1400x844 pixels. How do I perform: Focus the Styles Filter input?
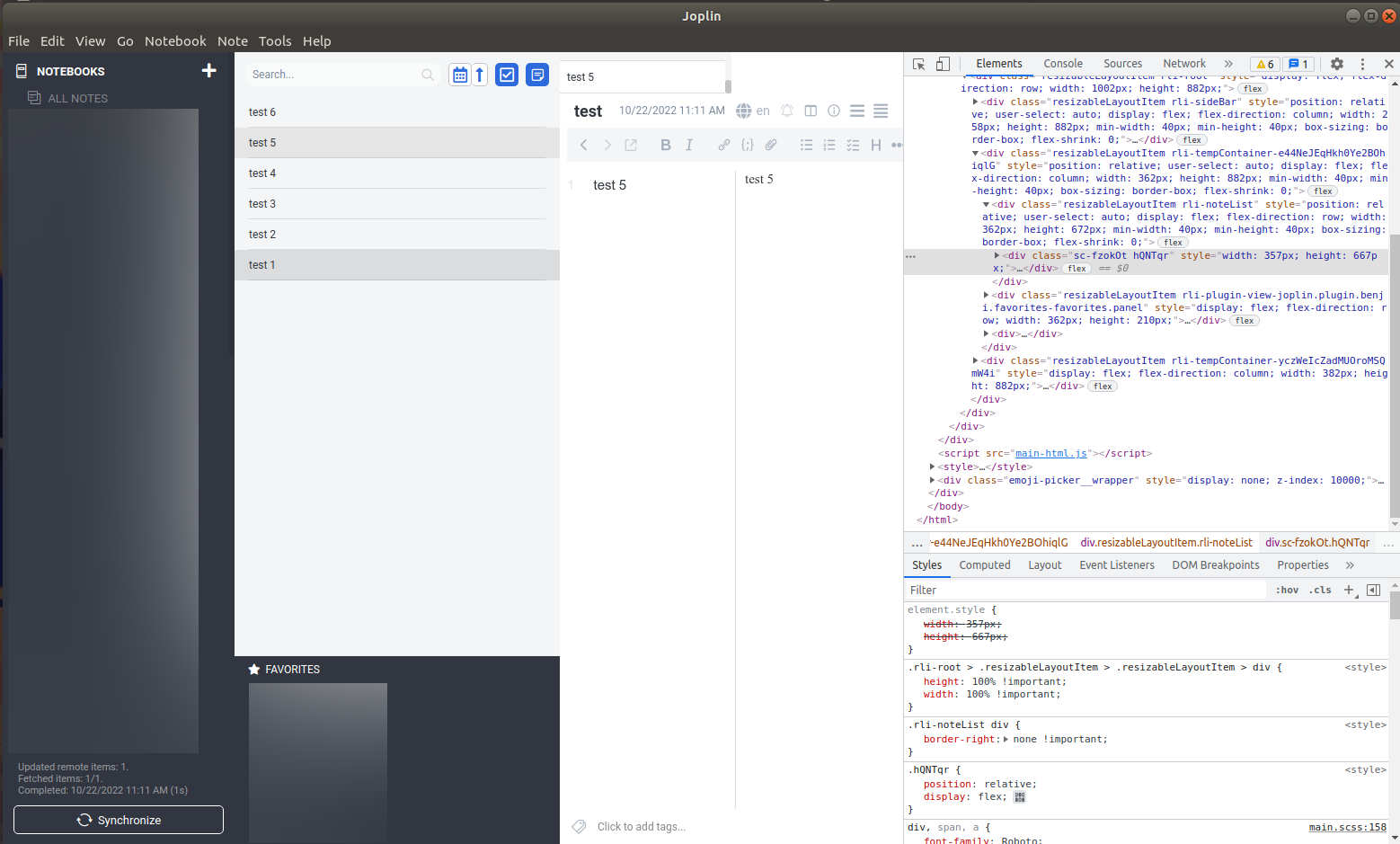[1085, 590]
